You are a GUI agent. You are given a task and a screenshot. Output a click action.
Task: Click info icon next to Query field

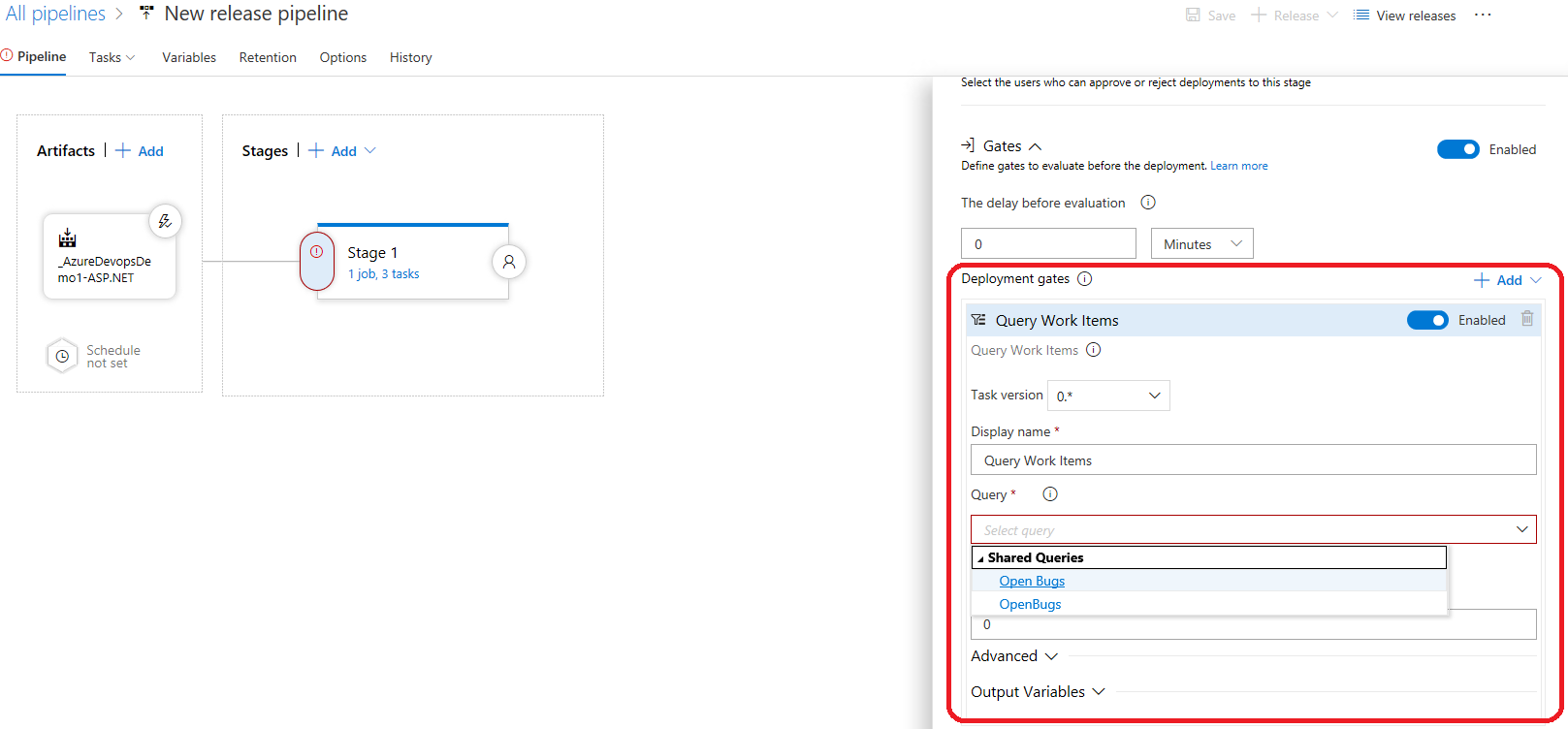pyautogui.click(x=1050, y=494)
